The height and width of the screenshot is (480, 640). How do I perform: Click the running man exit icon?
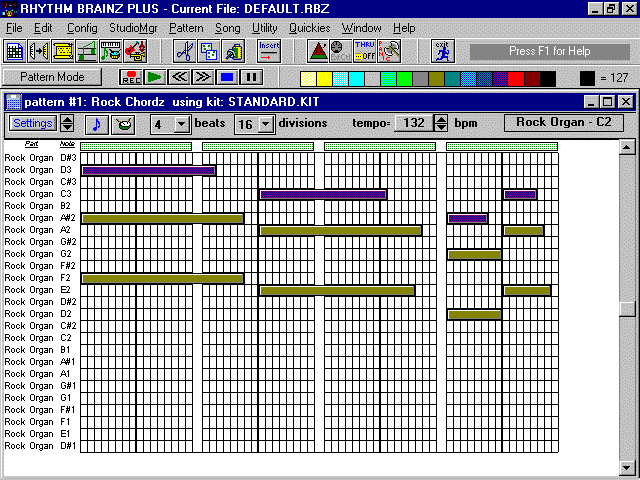click(441, 50)
